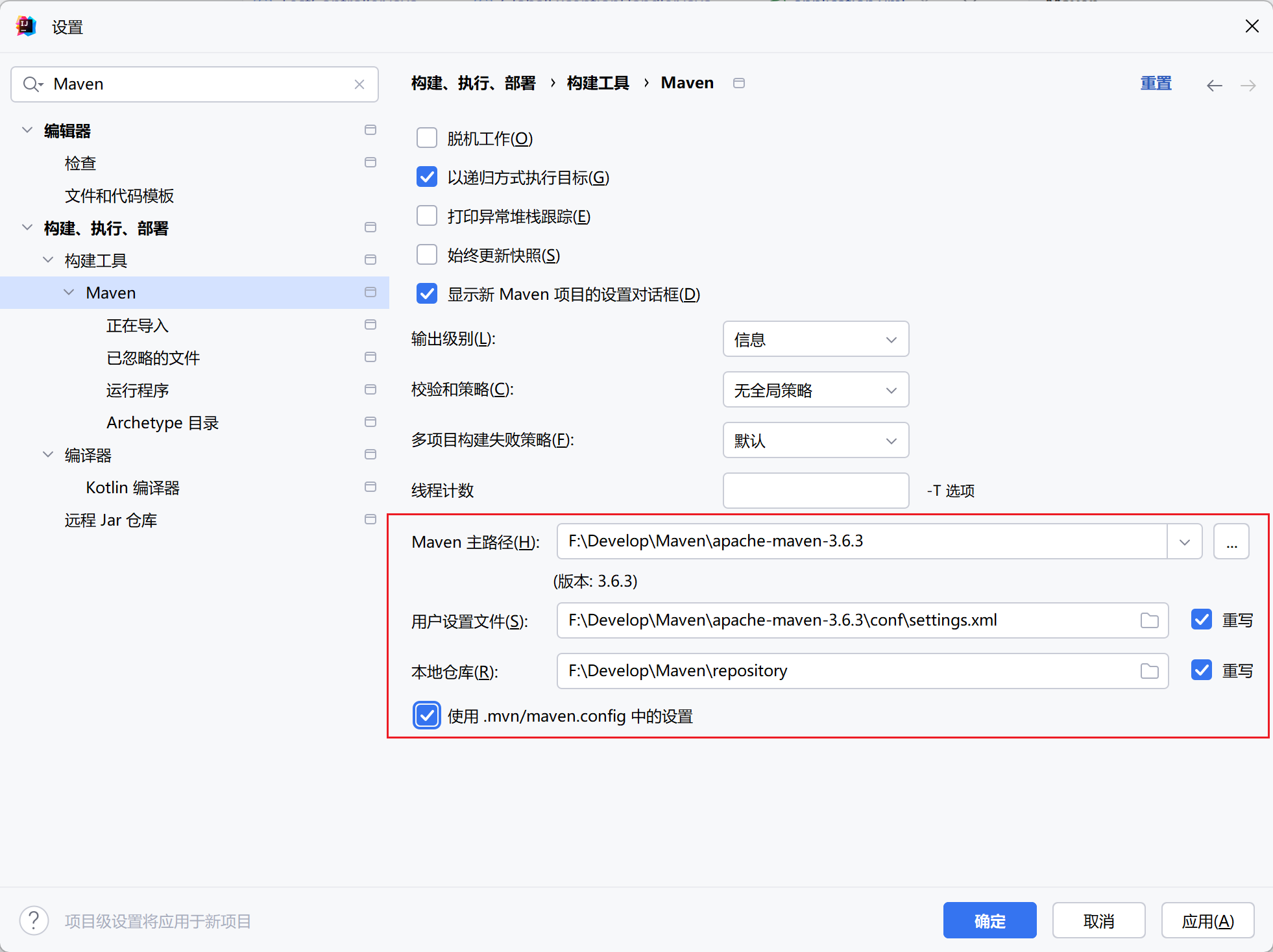
Task: Click the 本地仓库 path field
Action: pyautogui.click(x=862, y=671)
